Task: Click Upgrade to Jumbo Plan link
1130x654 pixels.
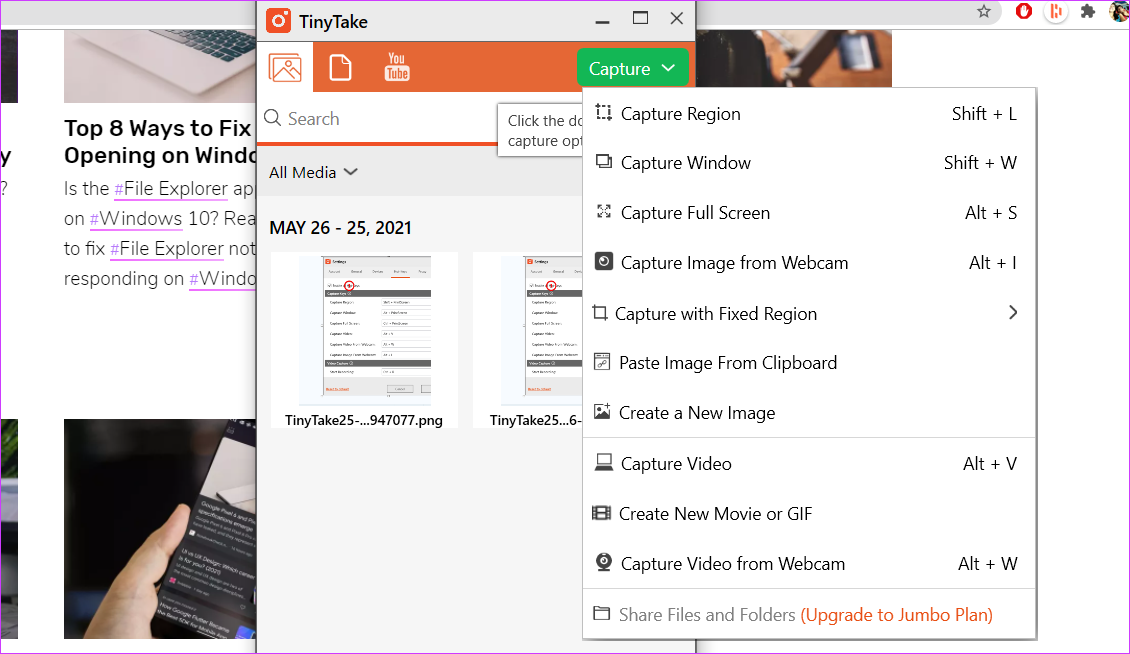Action: click(897, 614)
